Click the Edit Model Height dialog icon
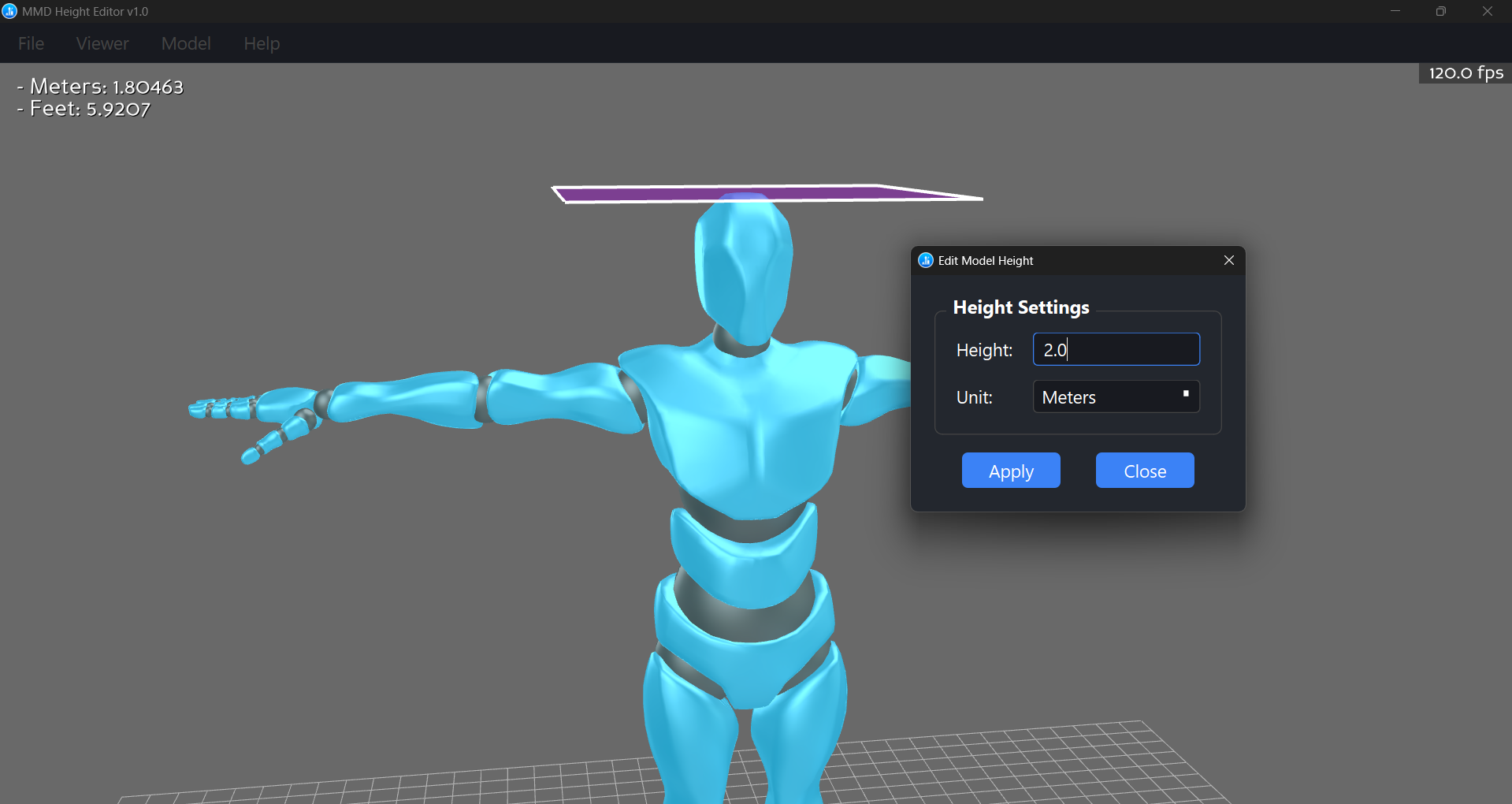This screenshot has height=804, width=1512. point(926,260)
